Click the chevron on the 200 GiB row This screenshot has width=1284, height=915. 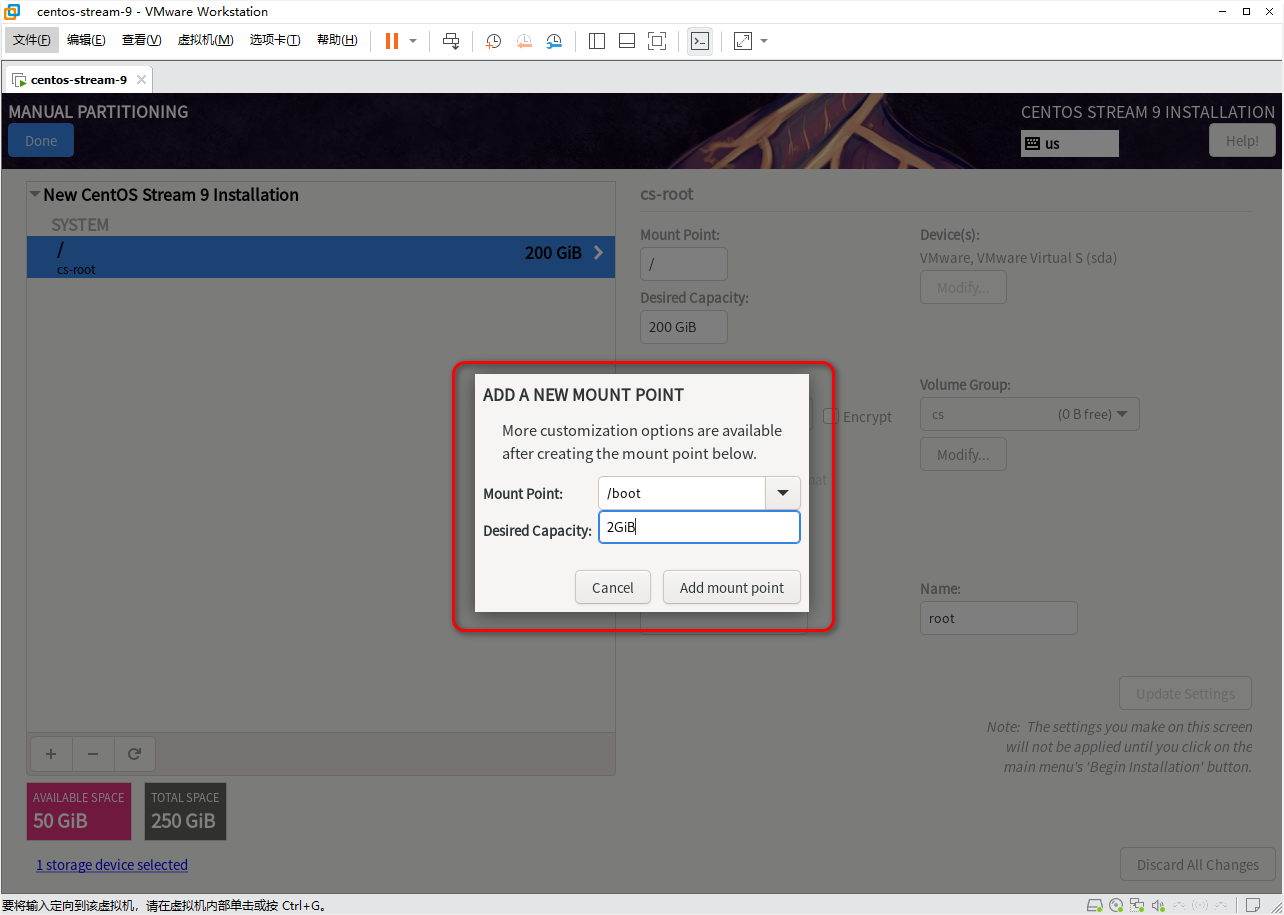599,252
